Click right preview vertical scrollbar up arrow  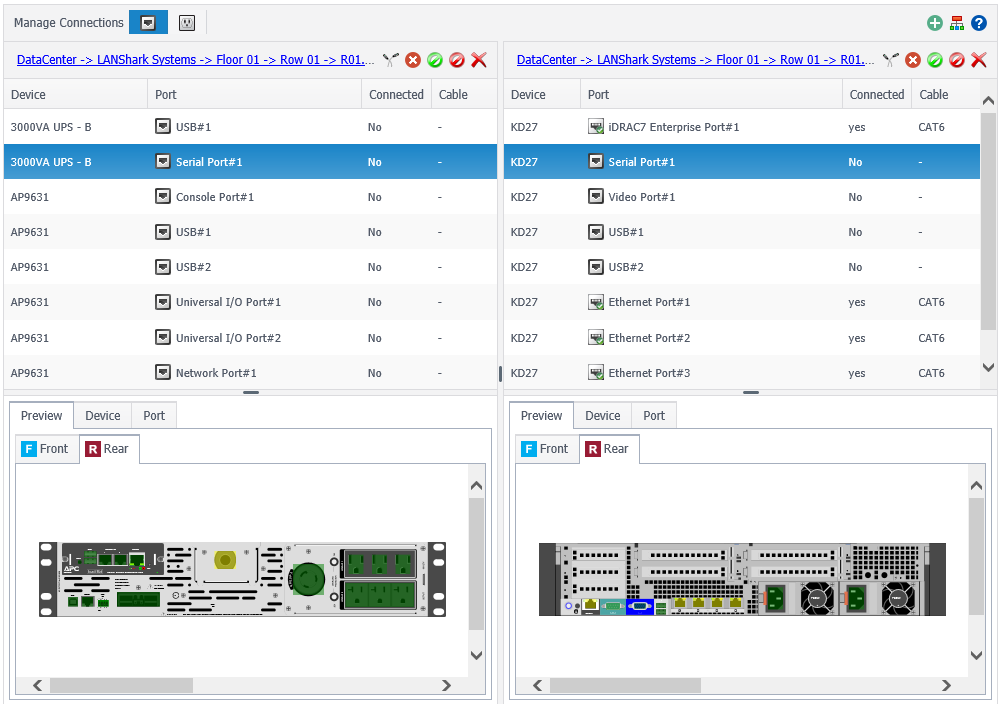pyautogui.click(x=976, y=486)
